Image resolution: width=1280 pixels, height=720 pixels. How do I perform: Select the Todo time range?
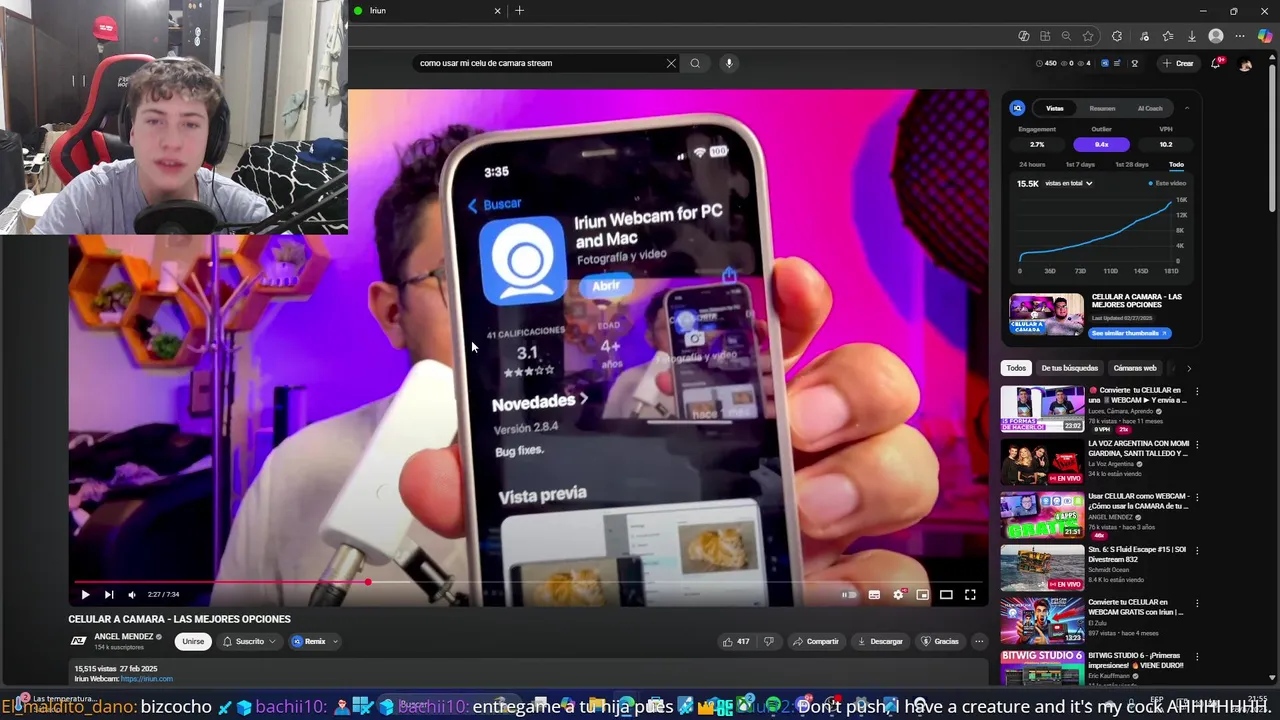pyautogui.click(x=1176, y=164)
